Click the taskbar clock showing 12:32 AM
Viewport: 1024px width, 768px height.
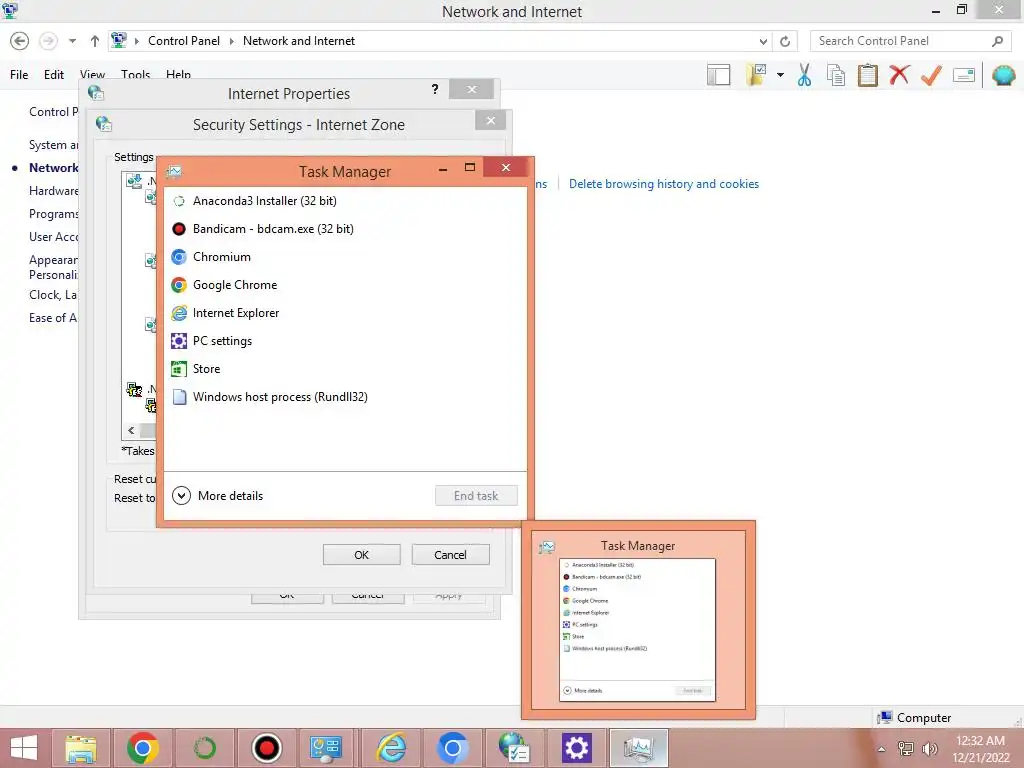pyautogui.click(x=980, y=741)
